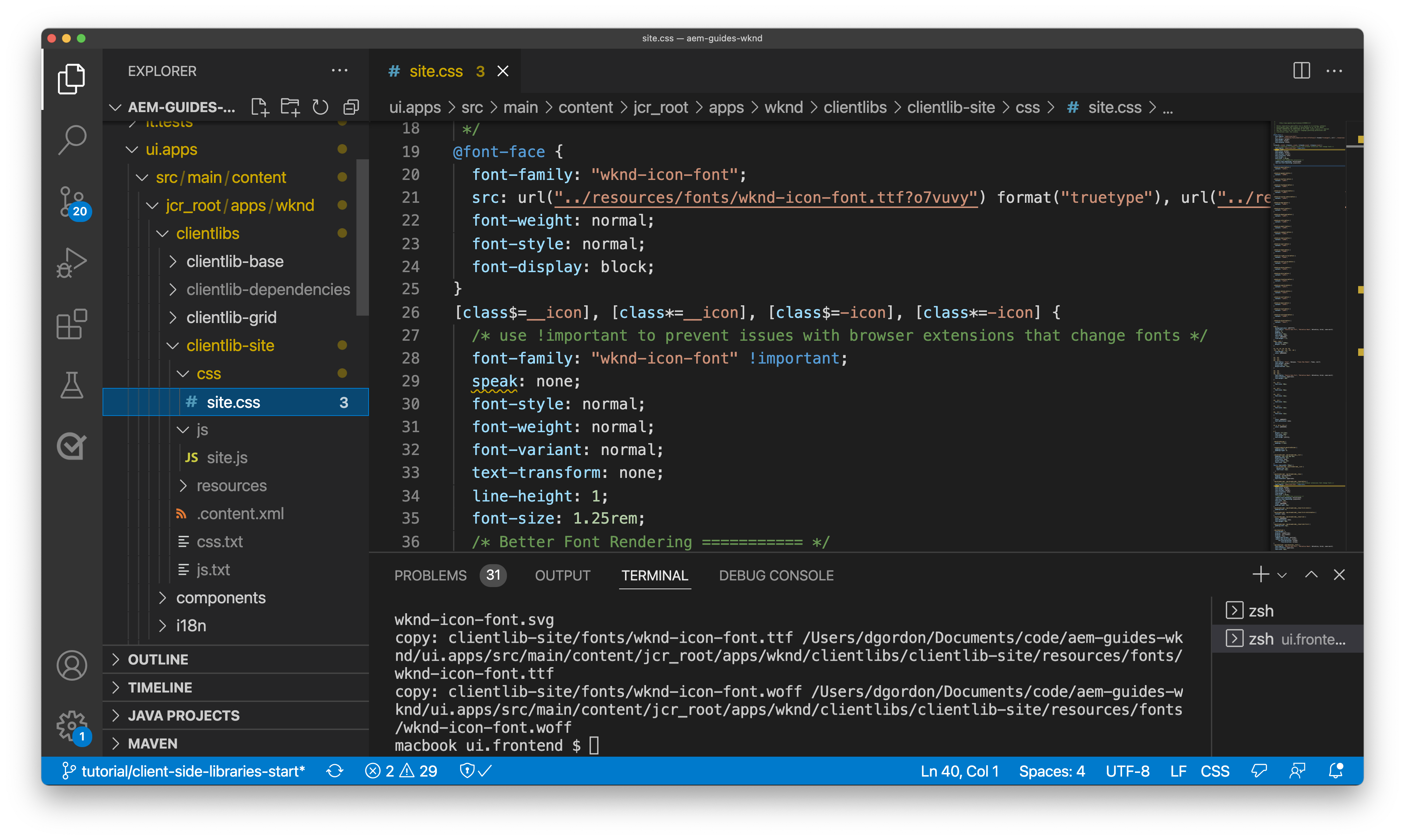The image size is (1405, 840).
Task: Split the editor to the right
Action: tap(1301, 71)
